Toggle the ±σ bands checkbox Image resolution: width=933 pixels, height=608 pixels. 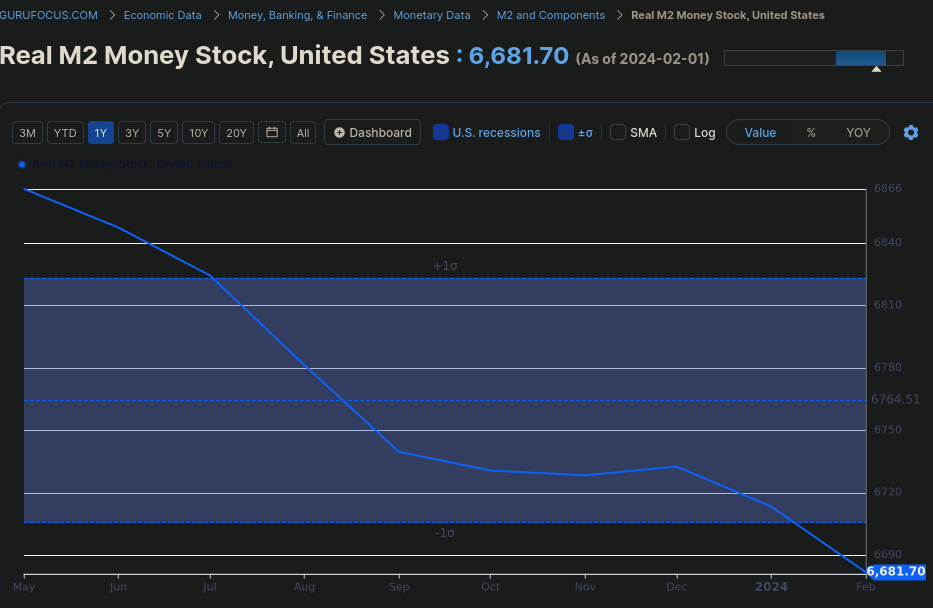[x=564, y=132]
